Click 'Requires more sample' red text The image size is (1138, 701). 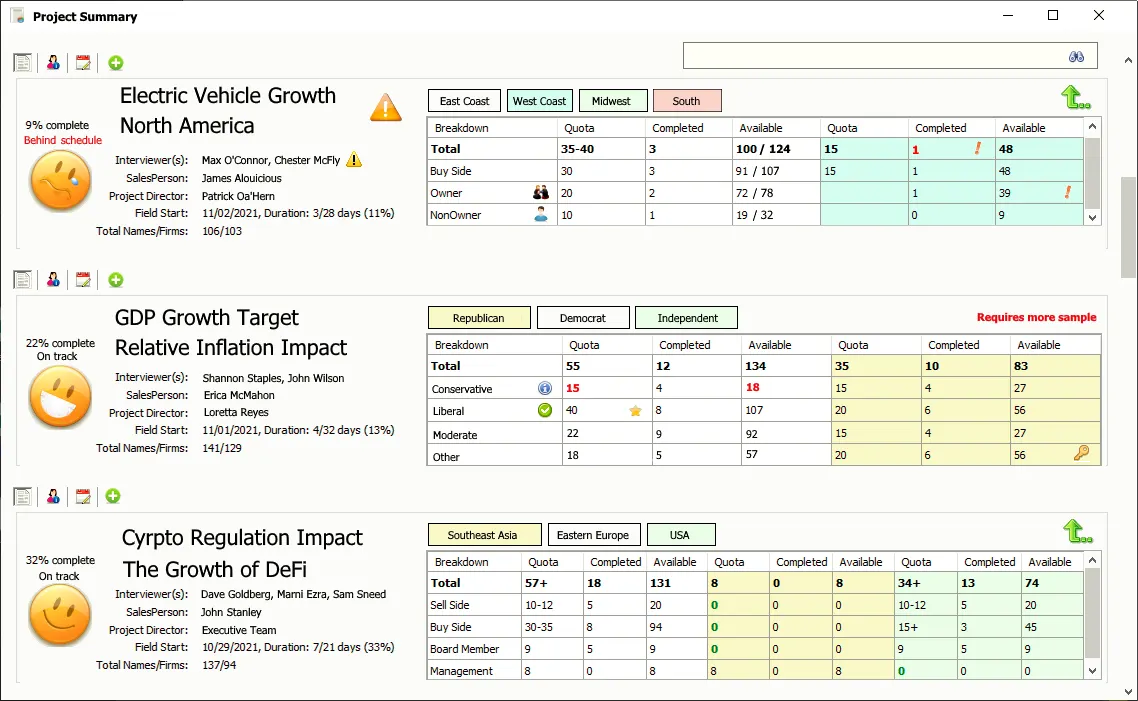(1036, 317)
